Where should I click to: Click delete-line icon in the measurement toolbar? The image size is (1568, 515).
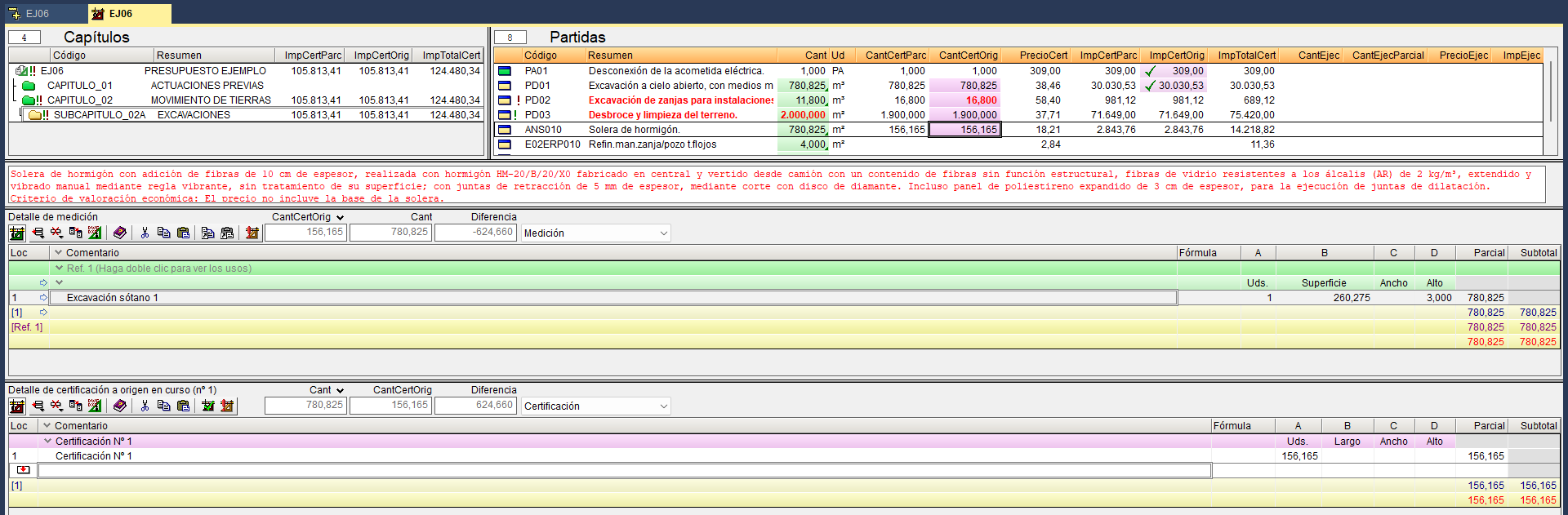[x=56, y=233]
